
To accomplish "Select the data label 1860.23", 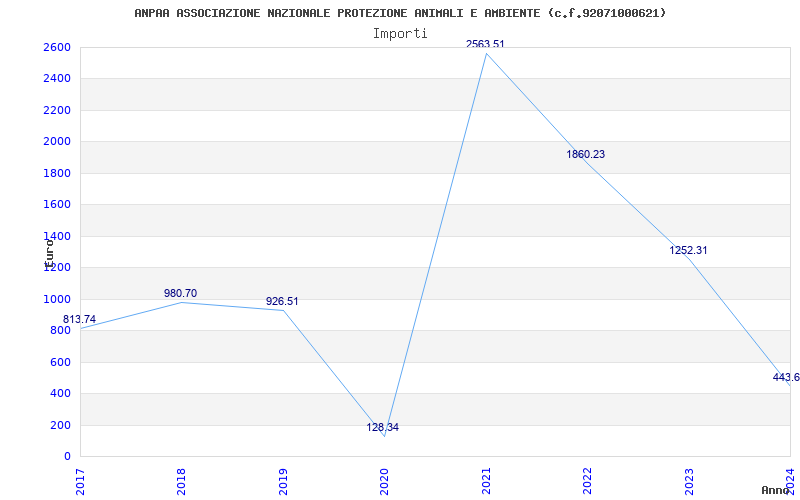I will [586, 154].
